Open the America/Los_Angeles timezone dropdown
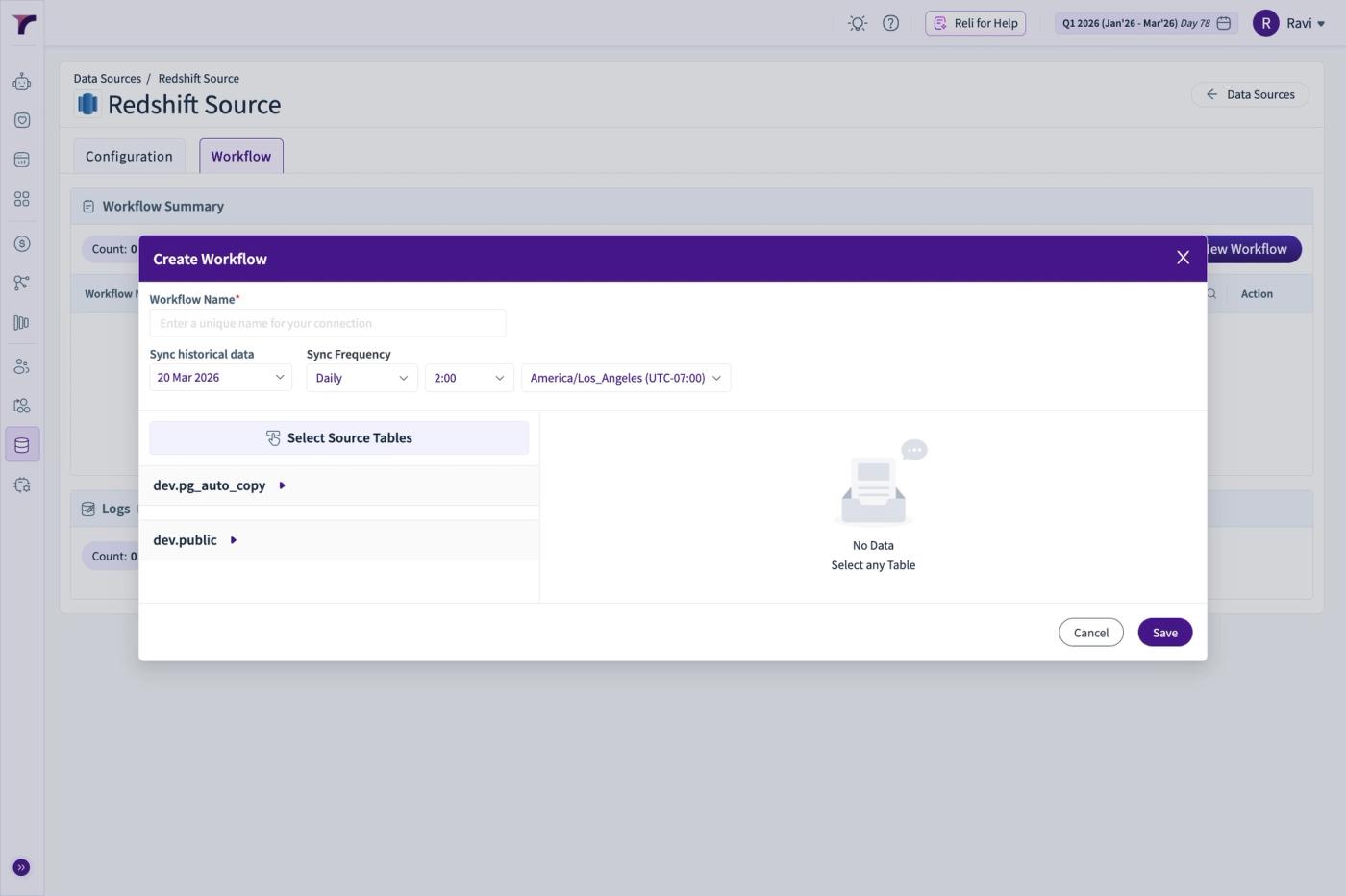Screen dimensions: 1346x896 pyautogui.click(x=626, y=378)
